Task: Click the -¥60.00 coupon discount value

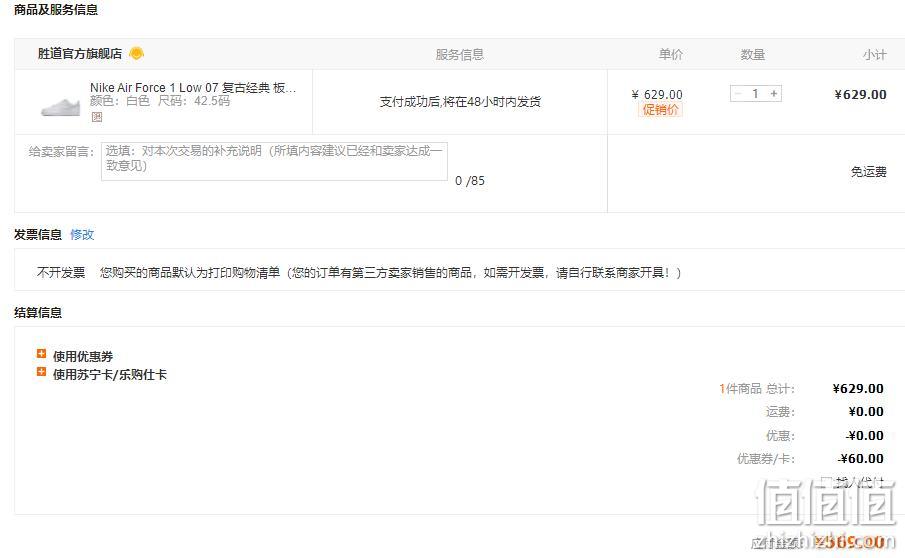Action: [861, 459]
